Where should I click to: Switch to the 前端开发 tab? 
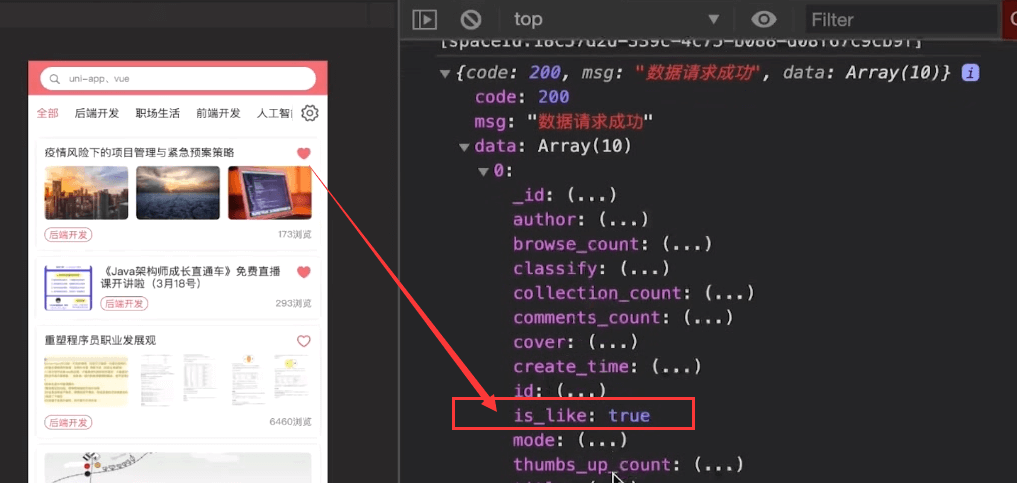(219, 113)
